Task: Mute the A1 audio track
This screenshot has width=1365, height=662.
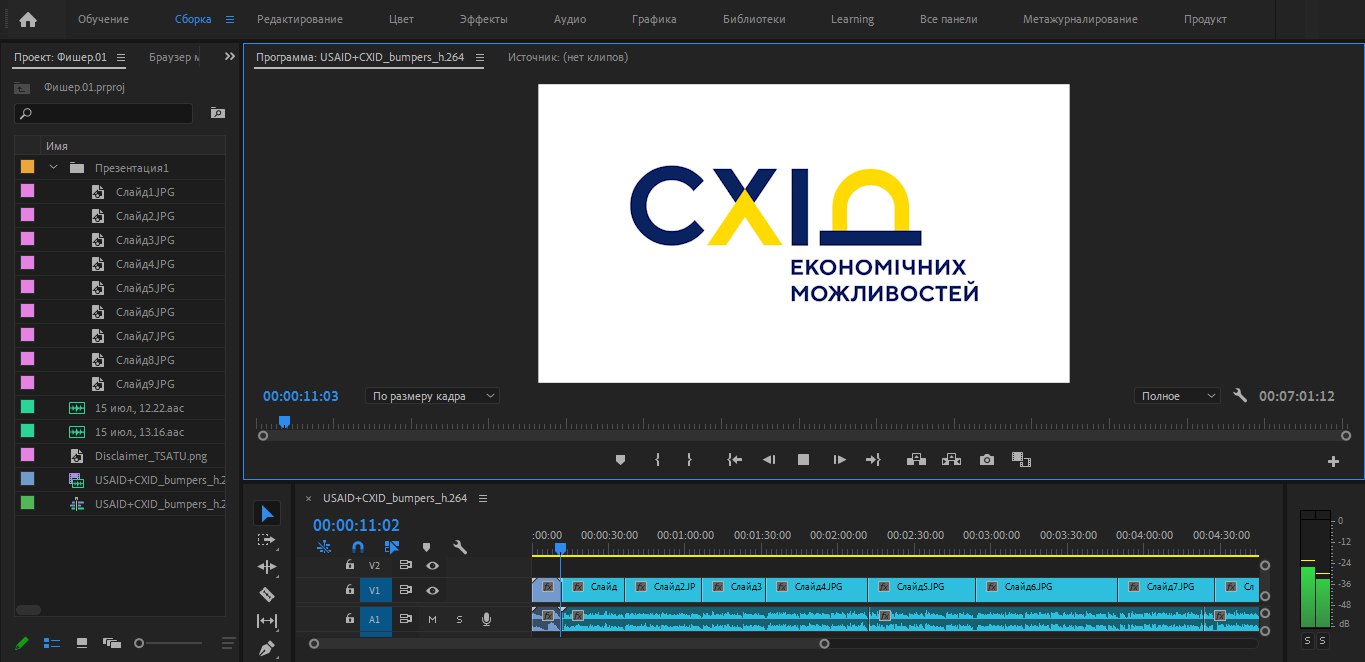Action: click(433, 619)
